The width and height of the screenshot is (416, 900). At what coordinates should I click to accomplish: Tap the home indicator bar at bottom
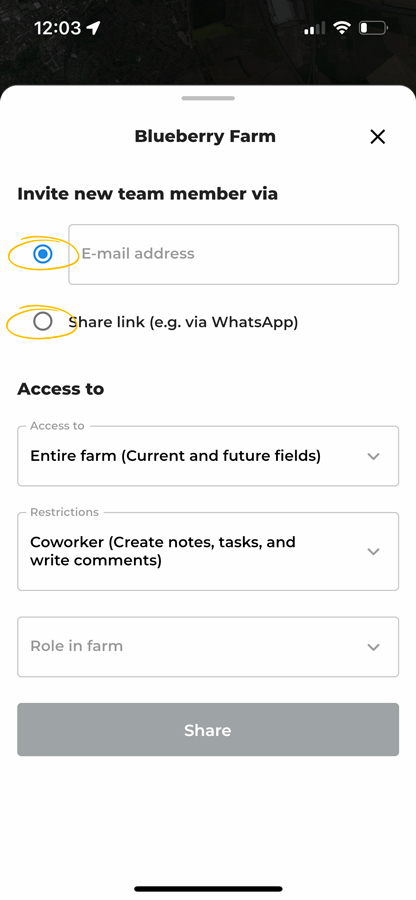208,889
